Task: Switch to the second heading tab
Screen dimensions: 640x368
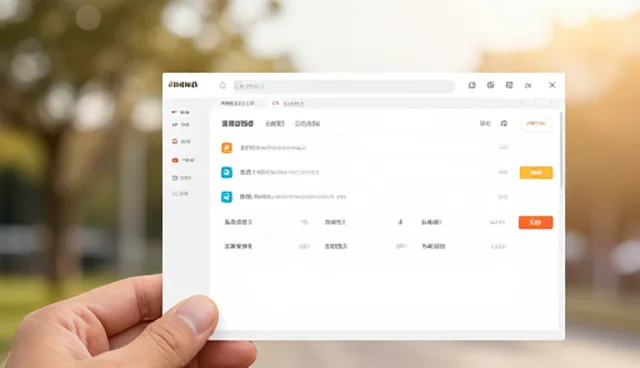Action: pos(275,124)
